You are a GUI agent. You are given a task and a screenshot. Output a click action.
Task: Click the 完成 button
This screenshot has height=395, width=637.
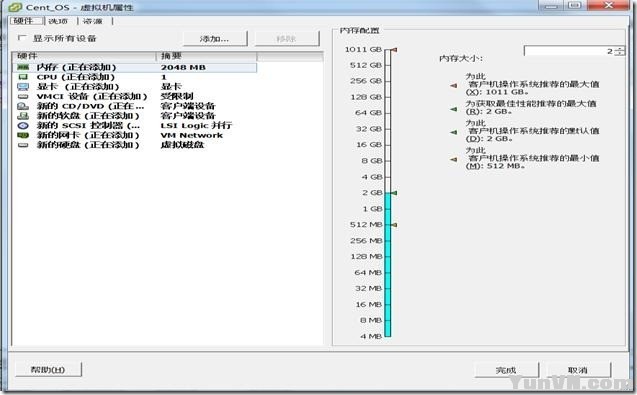(x=506, y=370)
